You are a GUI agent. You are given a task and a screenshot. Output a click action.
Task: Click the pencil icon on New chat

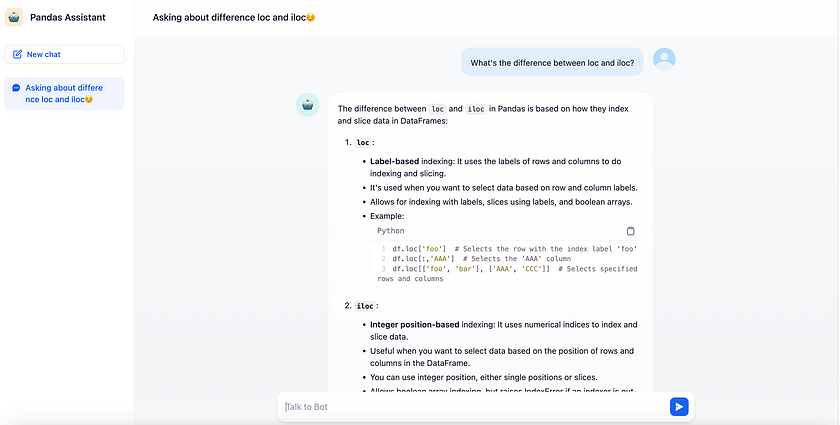click(x=17, y=54)
